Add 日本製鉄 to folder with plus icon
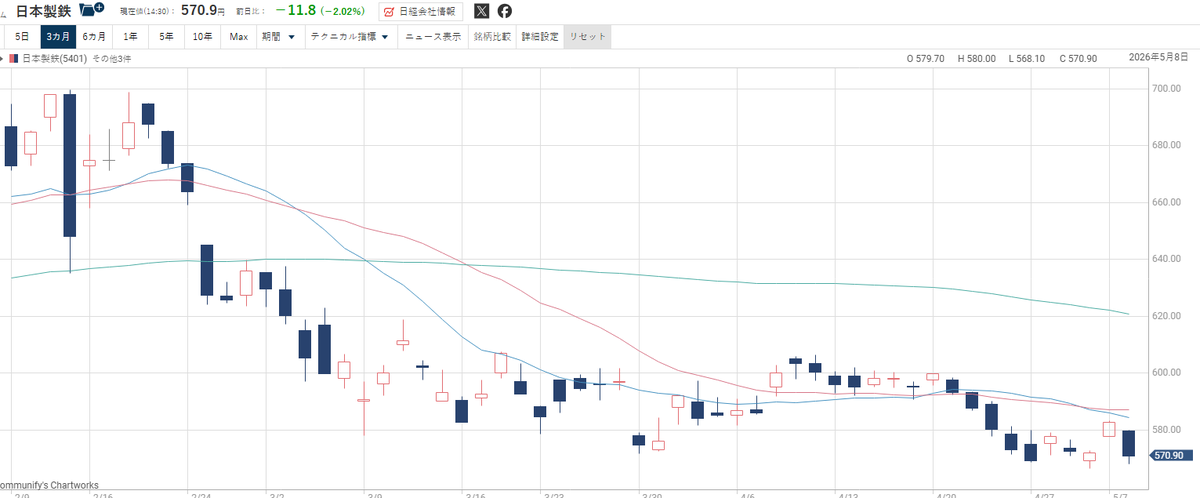 (x=92, y=10)
